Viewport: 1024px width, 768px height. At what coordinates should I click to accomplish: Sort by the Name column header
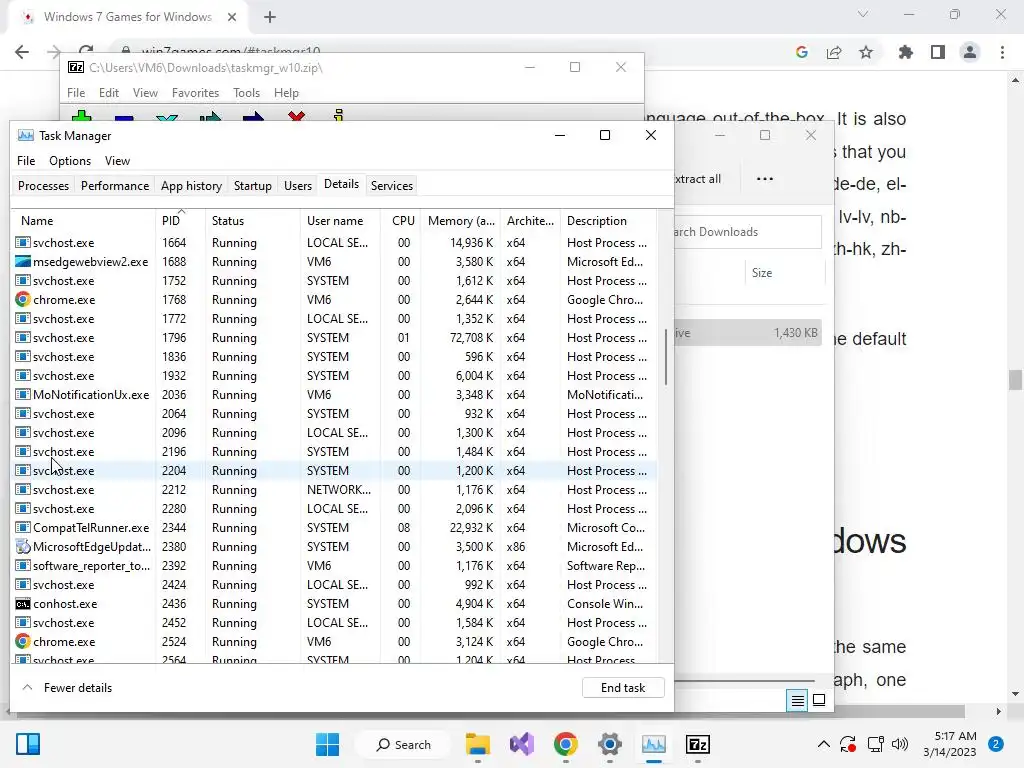84,221
